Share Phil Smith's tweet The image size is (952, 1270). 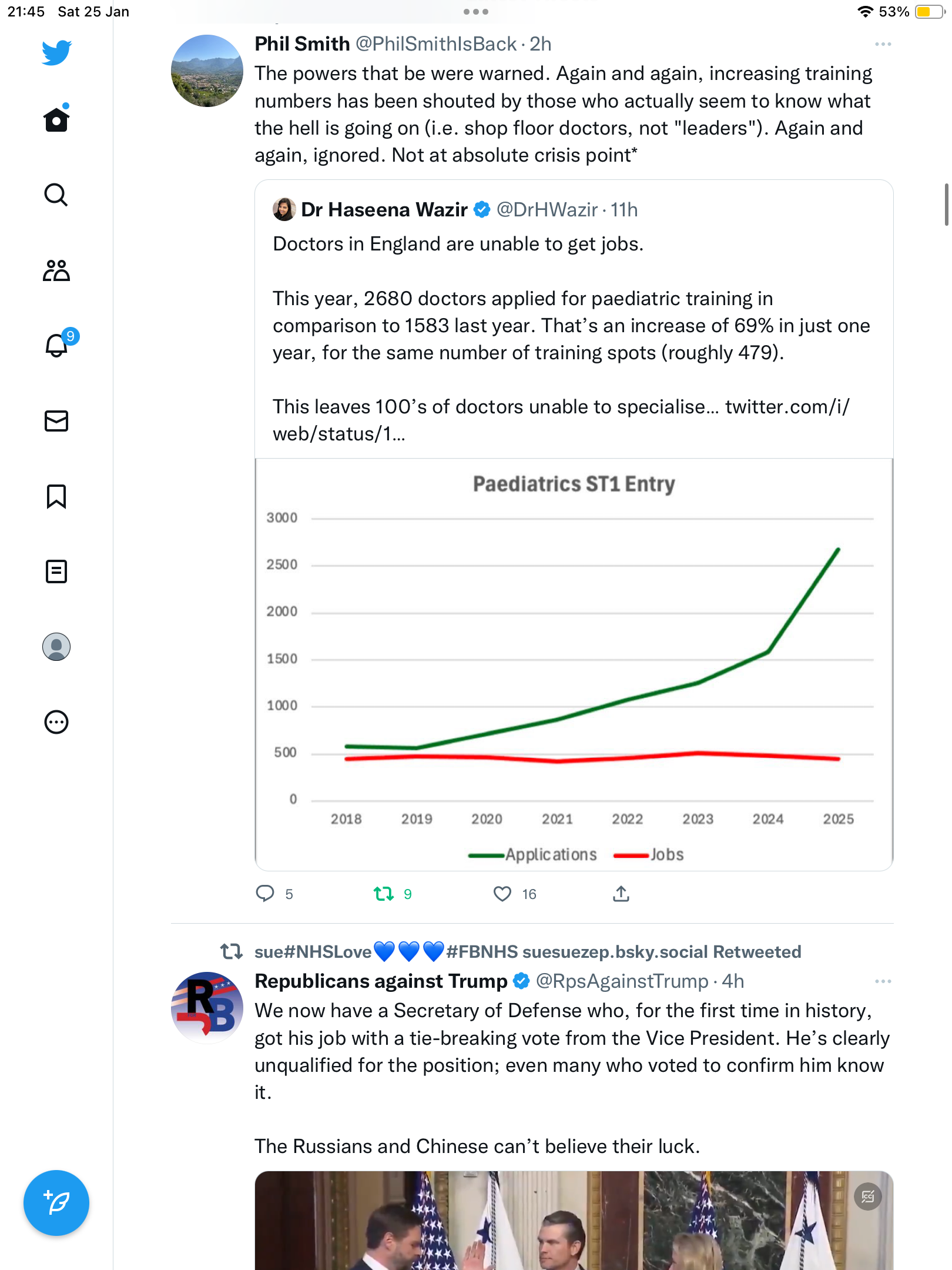(x=621, y=894)
